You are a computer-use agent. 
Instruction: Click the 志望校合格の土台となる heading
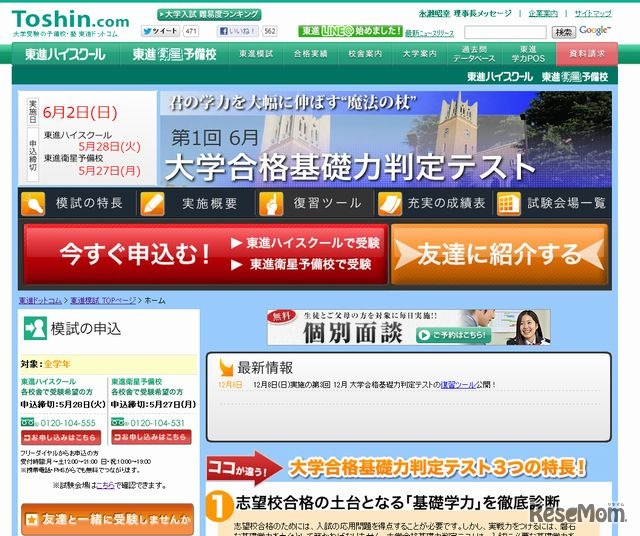397,503
